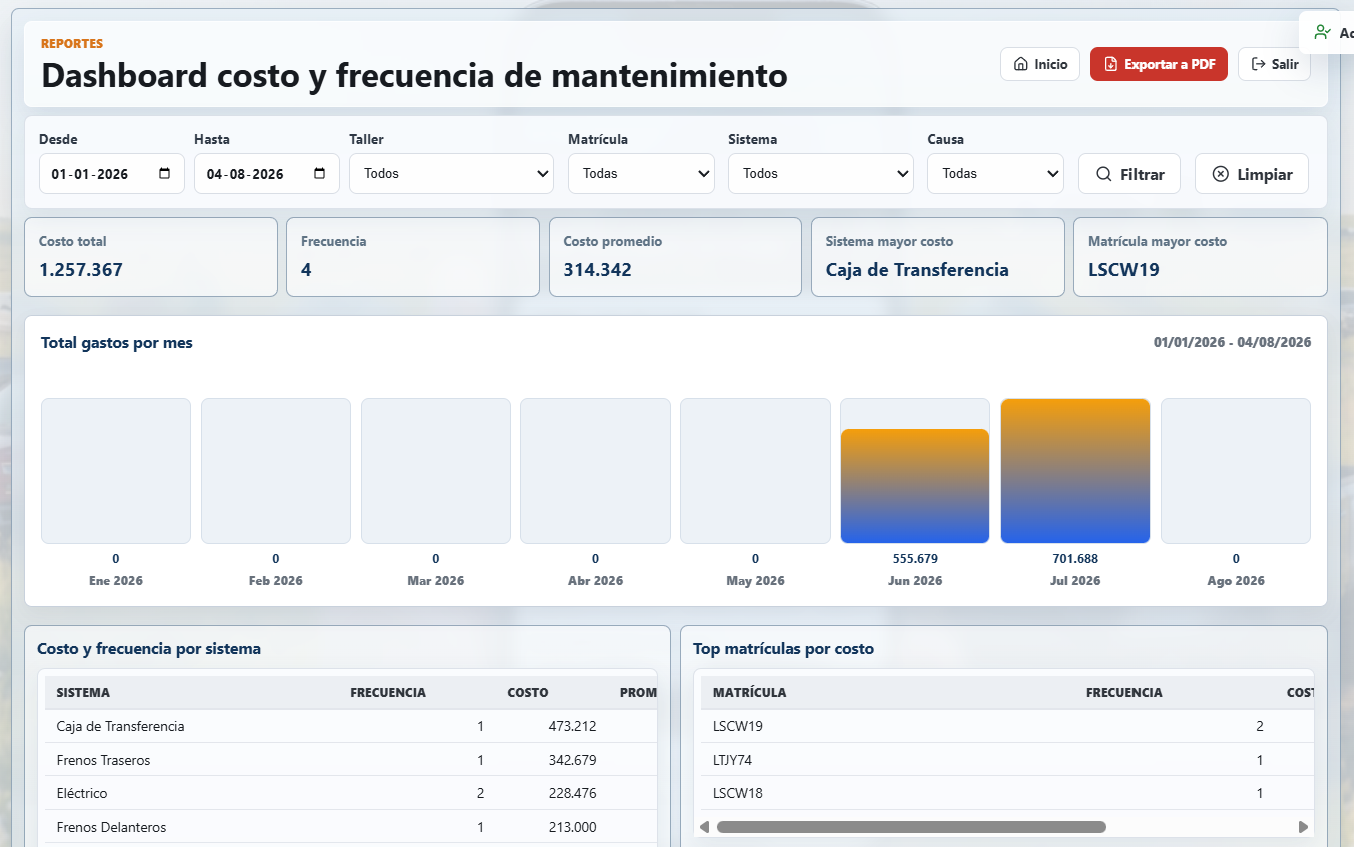This screenshot has width=1354, height=847.
Task: Export the dashboard with Exportar a PDF
Action: [x=1159, y=64]
